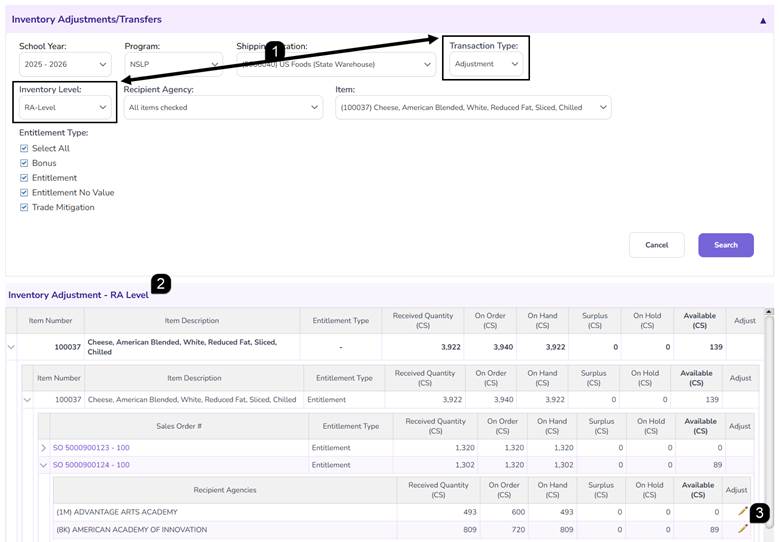
Task: Open the Shipping Location dropdown
Action: point(336,64)
